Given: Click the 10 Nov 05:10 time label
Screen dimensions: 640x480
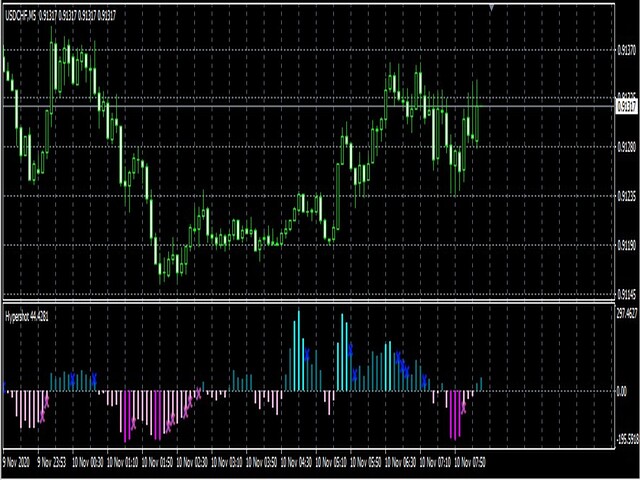Looking at the screenshot, I should (331, 462).
